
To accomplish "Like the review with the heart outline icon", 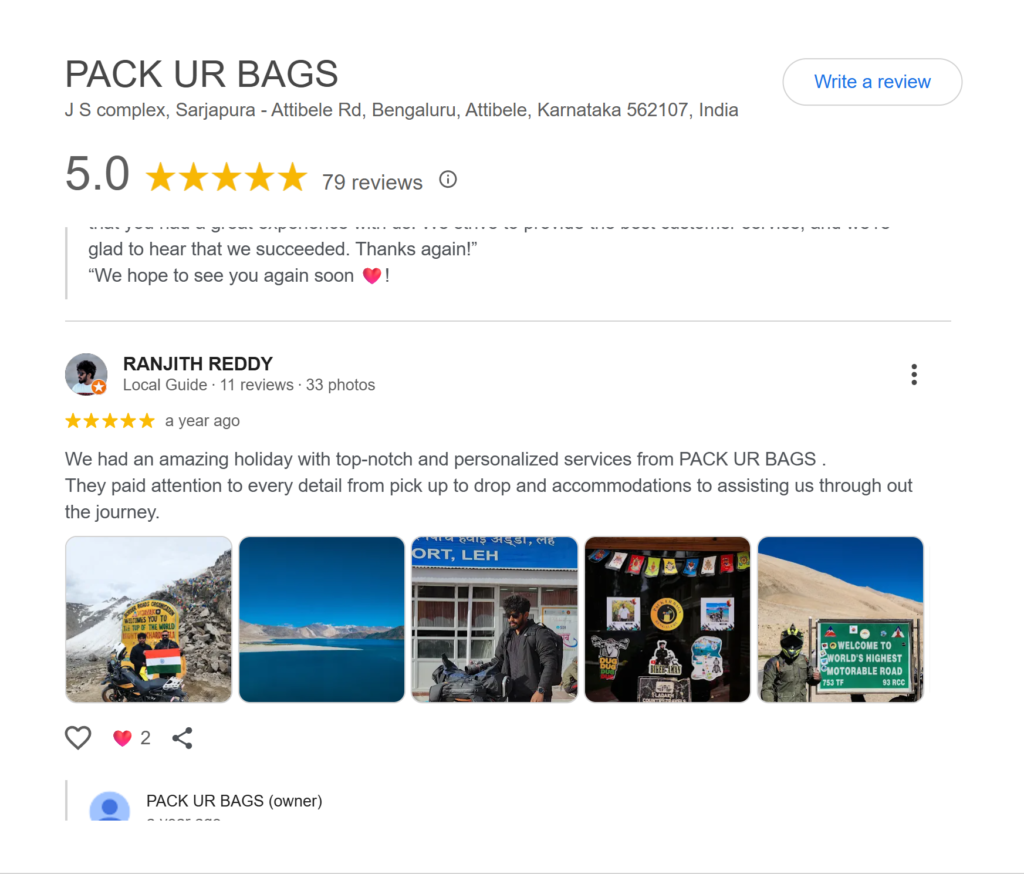I will click(78, 738).
